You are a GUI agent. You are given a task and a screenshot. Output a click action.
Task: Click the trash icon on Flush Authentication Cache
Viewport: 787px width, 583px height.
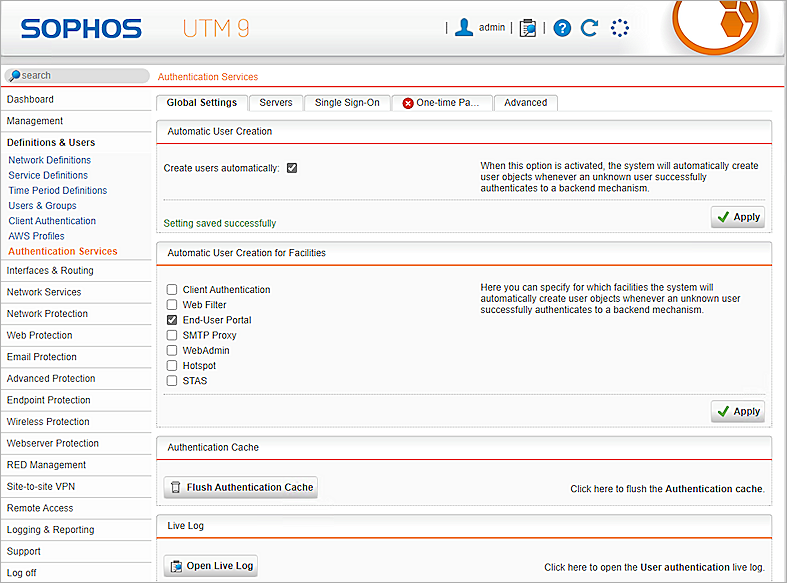tap(176, 487)
